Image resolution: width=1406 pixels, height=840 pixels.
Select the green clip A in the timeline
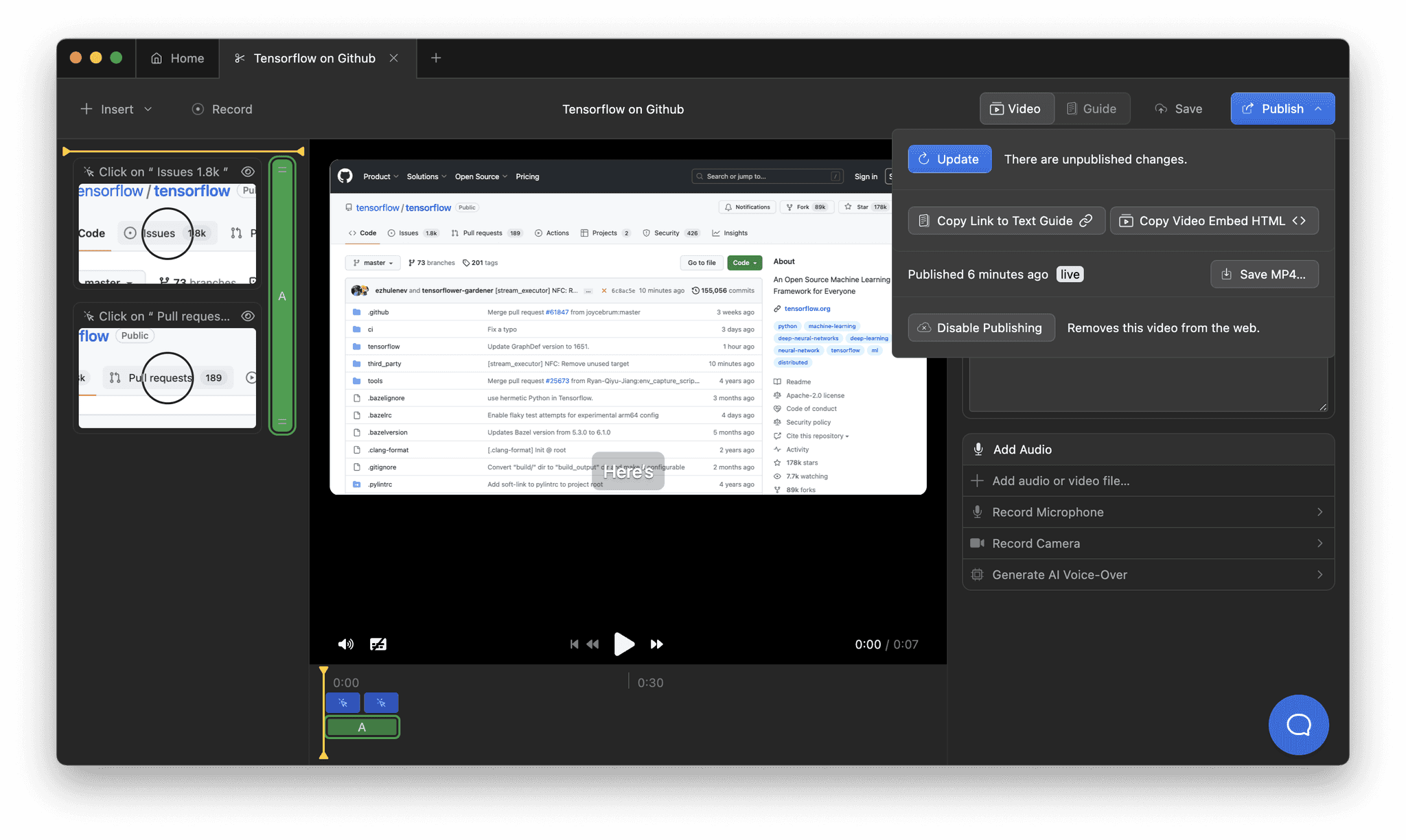pos(362,726)
